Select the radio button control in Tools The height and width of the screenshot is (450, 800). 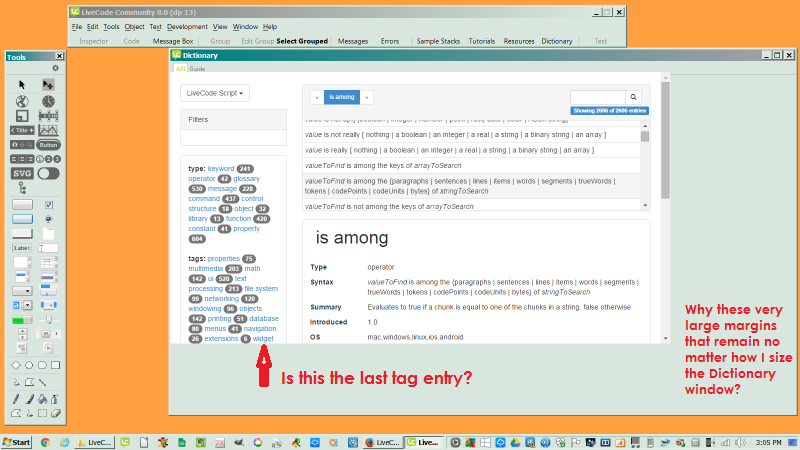tap(48, 219)
